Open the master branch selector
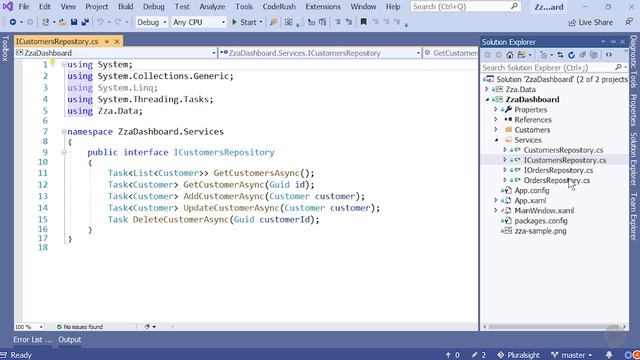Image resolution: width=640 pixels, height=360 pixels. 571,355
